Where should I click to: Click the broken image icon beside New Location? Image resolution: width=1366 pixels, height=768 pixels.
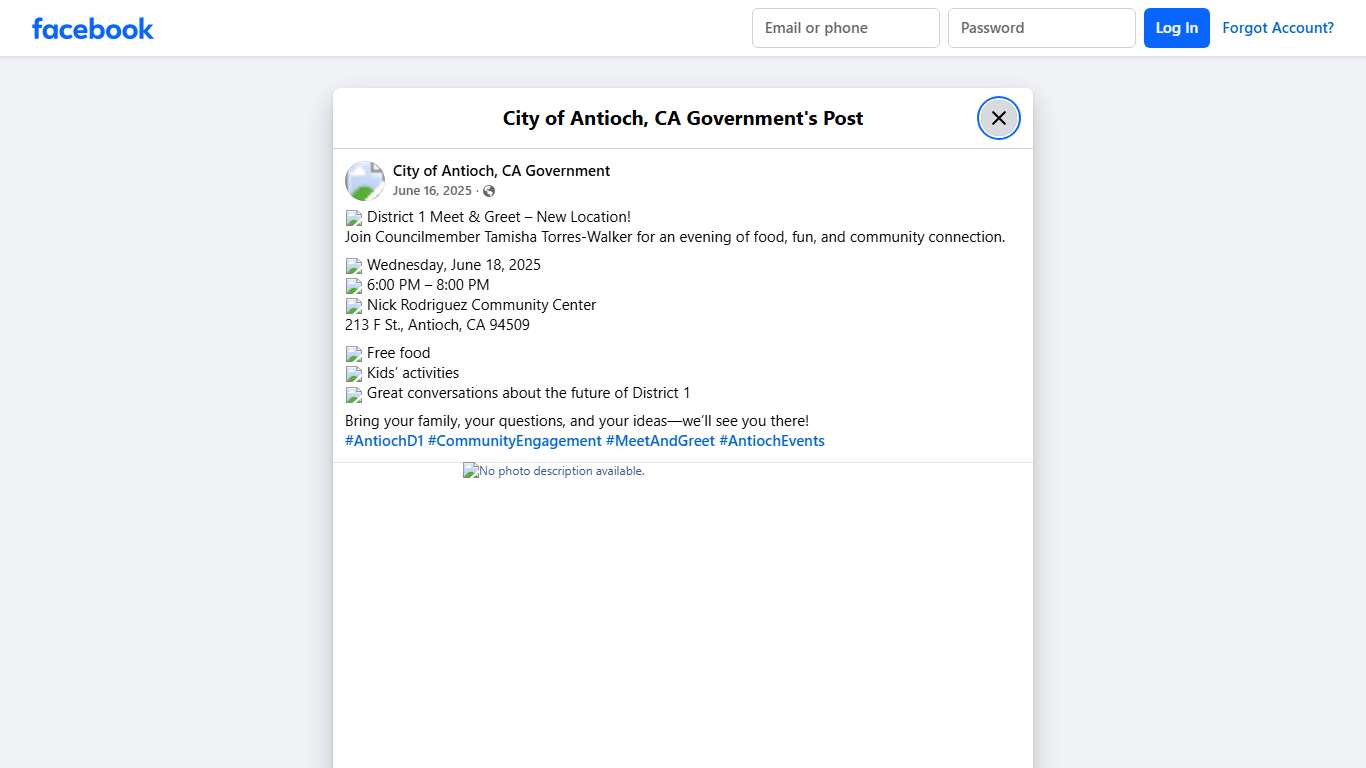[x=353, y=217]
